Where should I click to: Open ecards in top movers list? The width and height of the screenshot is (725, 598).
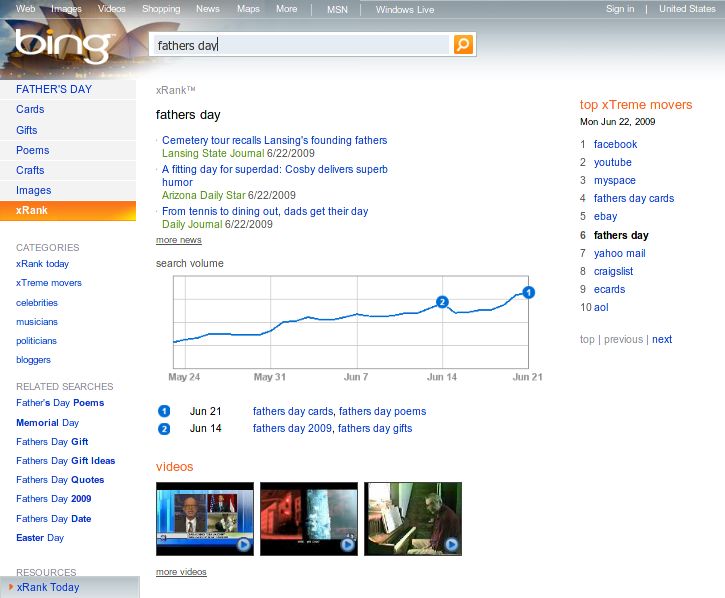pos(609,290)
